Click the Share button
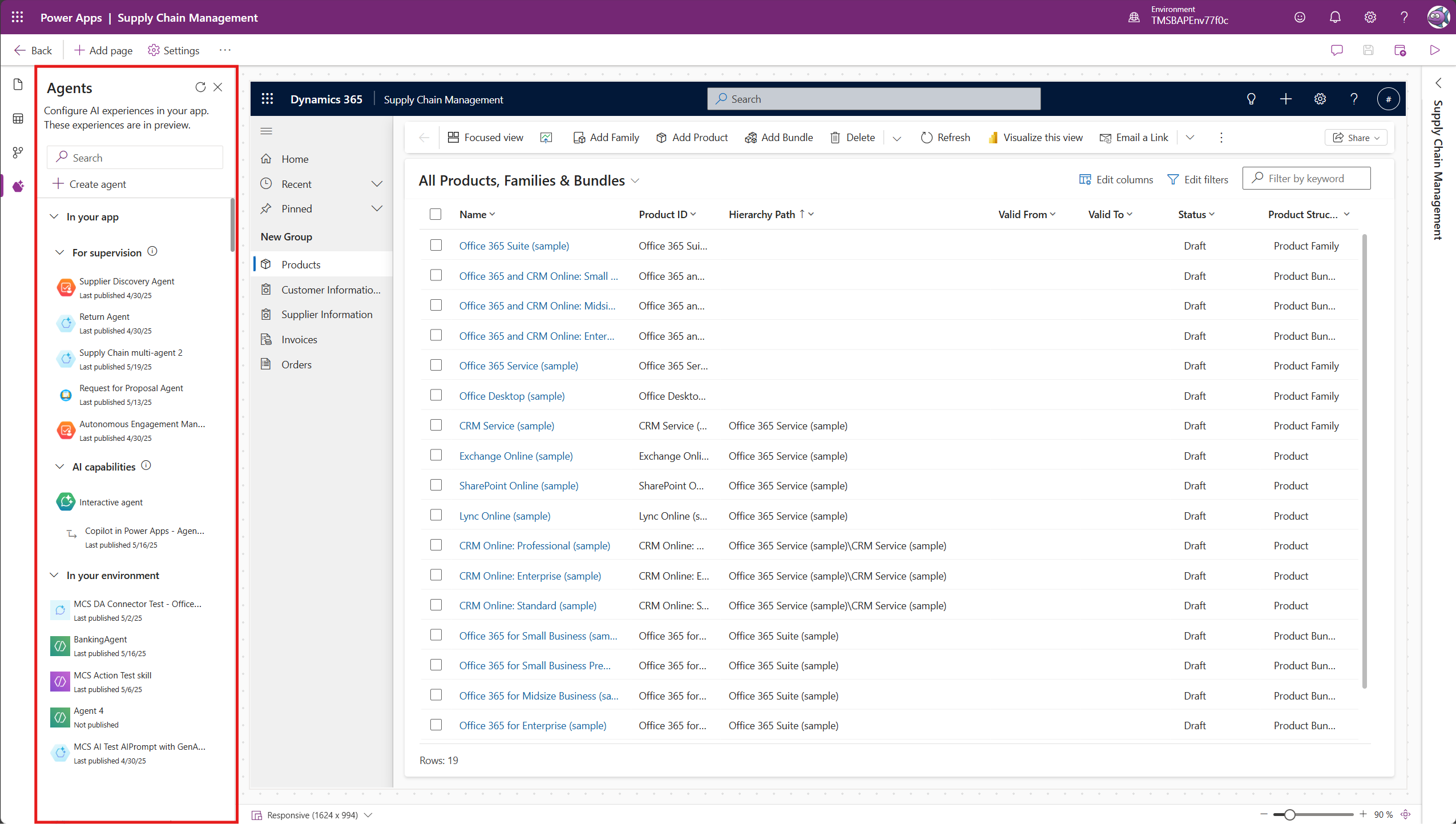1456x824 pixels. click(1356, 138)
